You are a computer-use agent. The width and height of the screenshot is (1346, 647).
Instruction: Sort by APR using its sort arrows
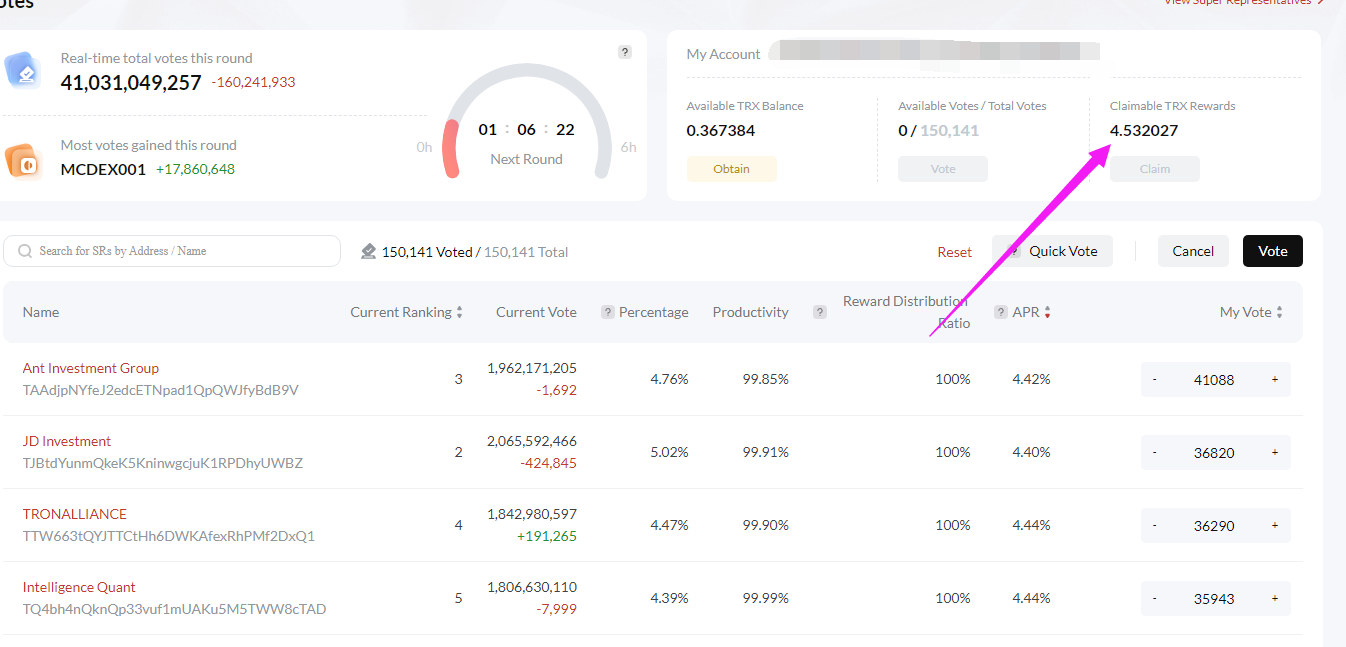[x=1047, y=312]
